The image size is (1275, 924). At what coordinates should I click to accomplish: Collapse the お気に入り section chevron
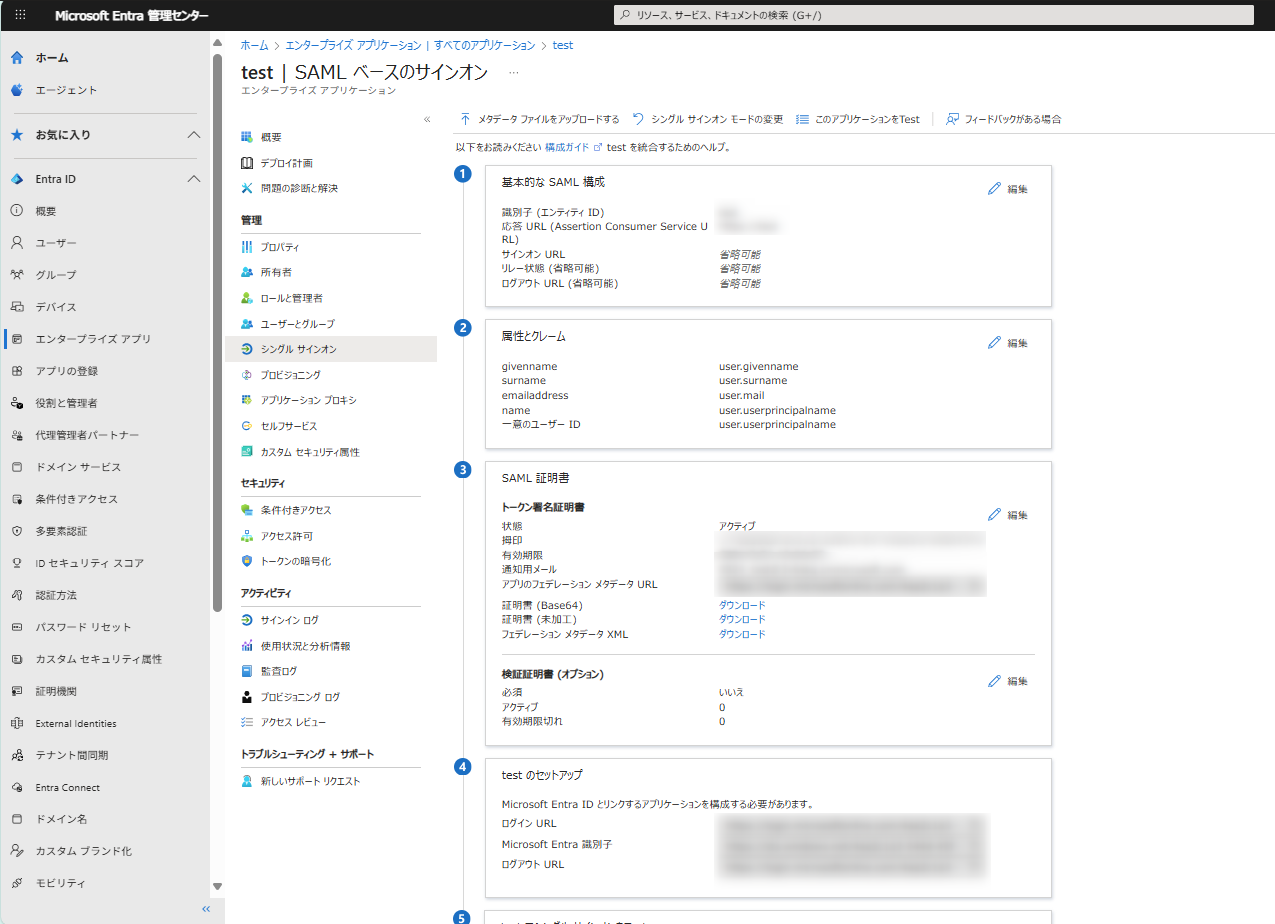click(194, 135)
